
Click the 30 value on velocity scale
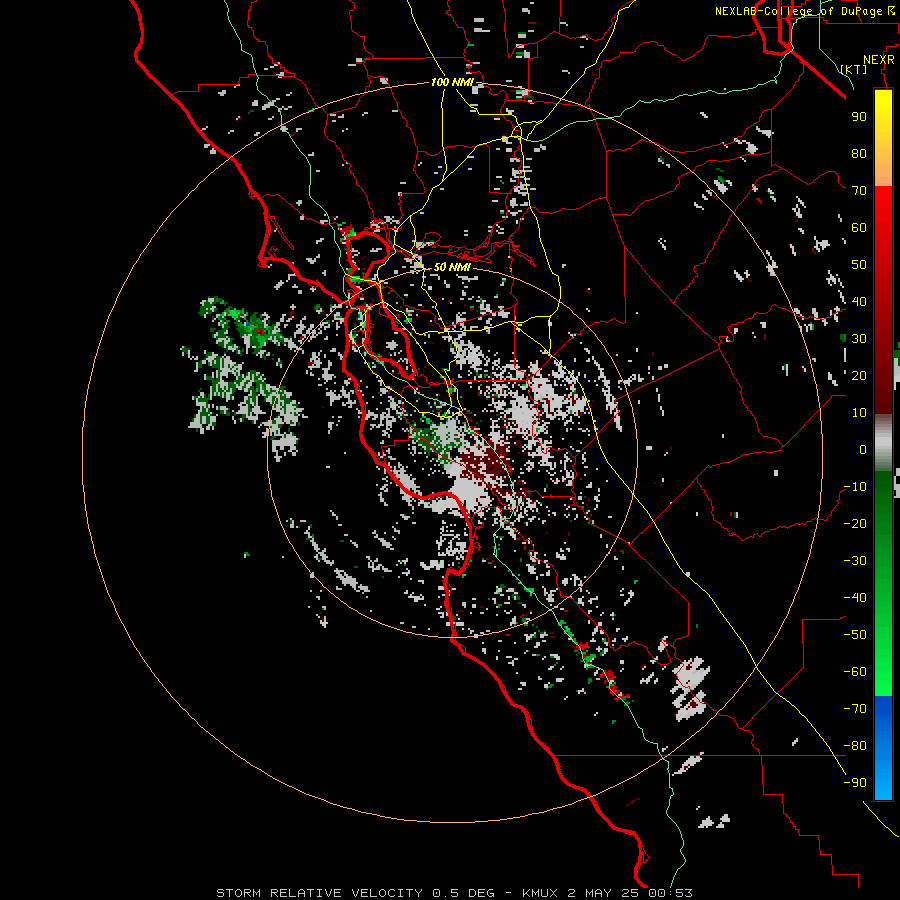(x=859, y=339)
